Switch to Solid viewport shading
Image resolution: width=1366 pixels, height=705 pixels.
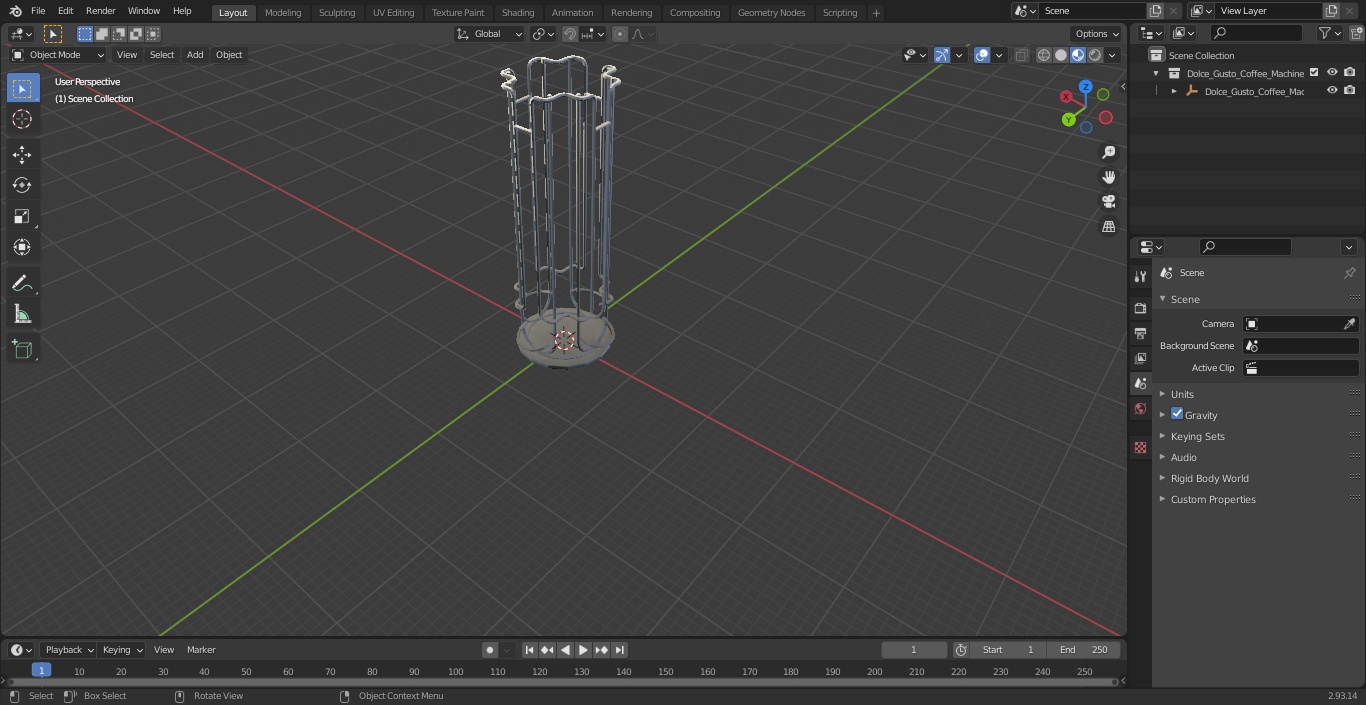point(1061,55)
